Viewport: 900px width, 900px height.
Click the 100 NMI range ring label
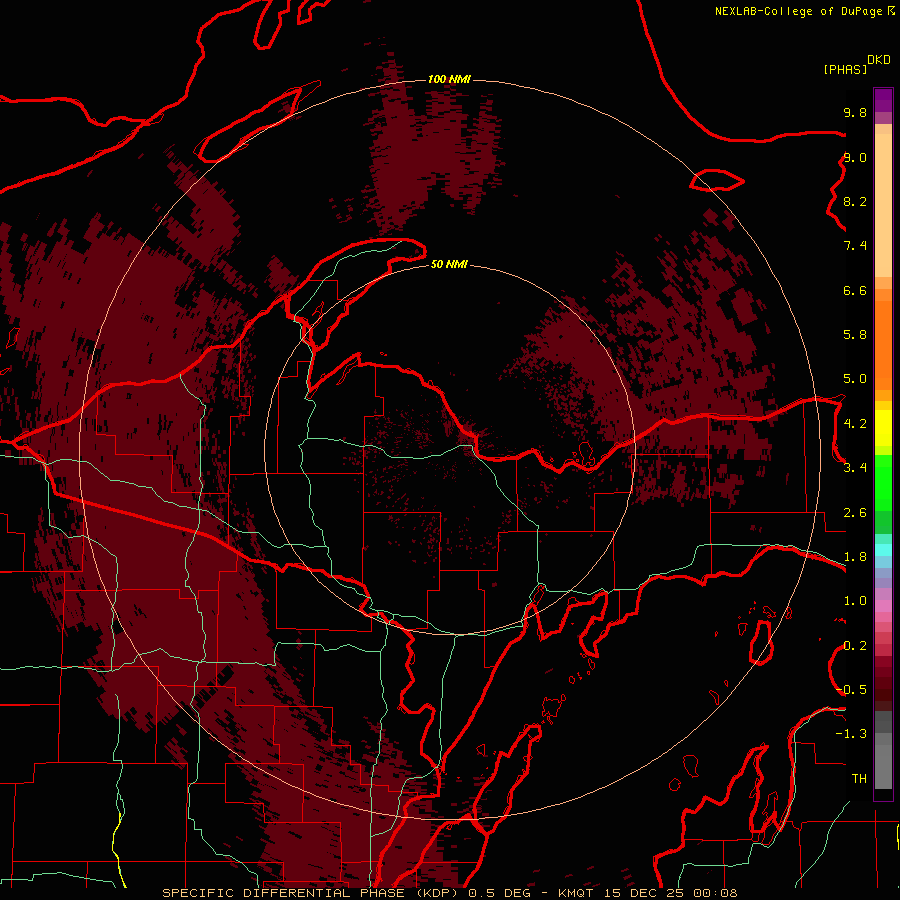(449, 79)
